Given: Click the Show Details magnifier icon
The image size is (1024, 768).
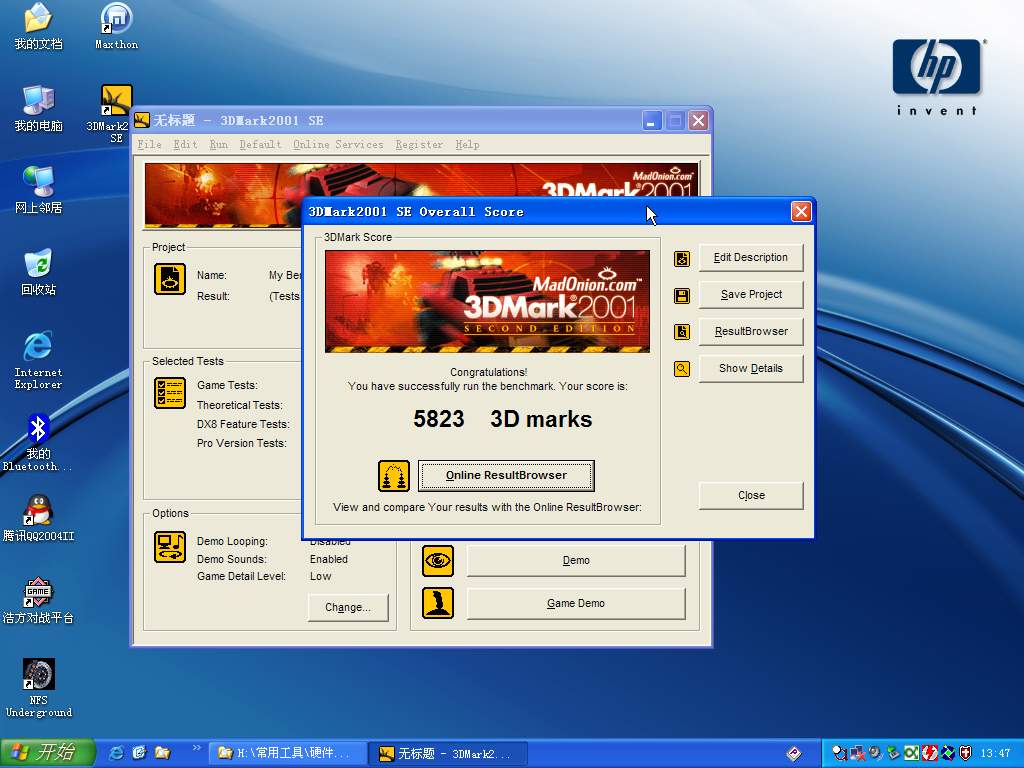Looking at the screenshot, I should pyautogui.click(x=682, y=369).
